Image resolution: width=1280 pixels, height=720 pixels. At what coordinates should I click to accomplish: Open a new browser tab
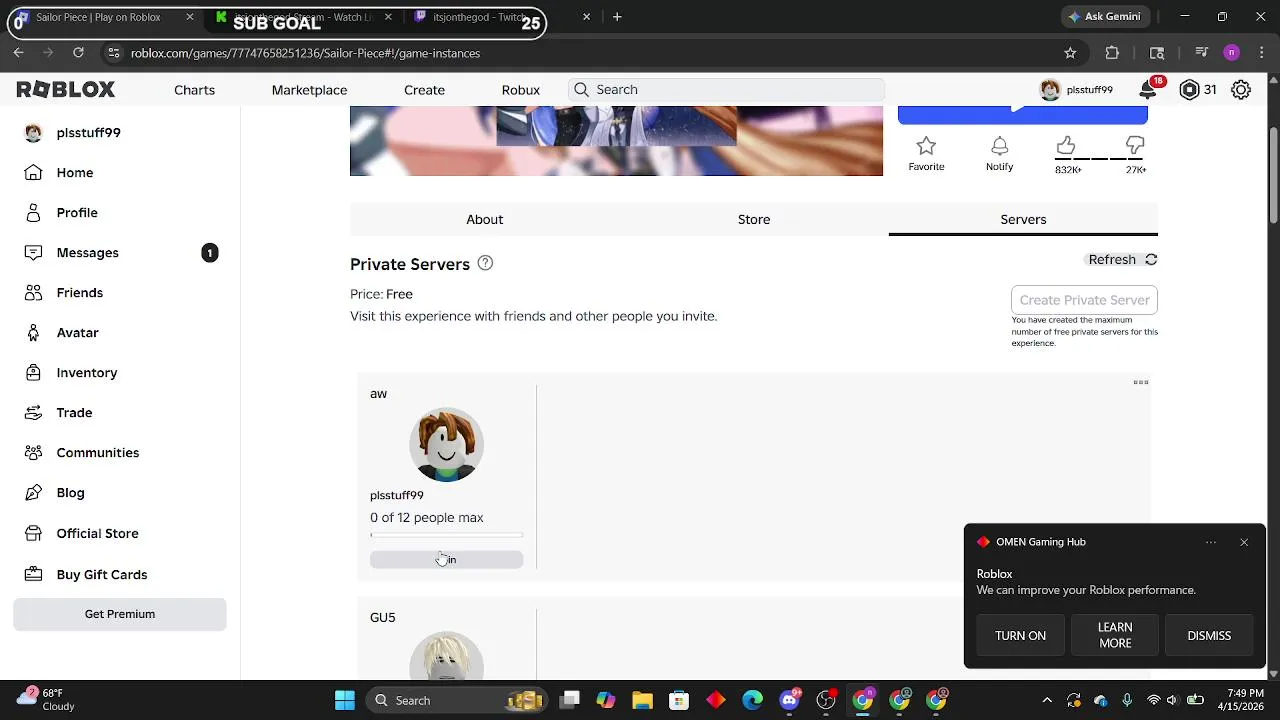(x=617, y=17)
